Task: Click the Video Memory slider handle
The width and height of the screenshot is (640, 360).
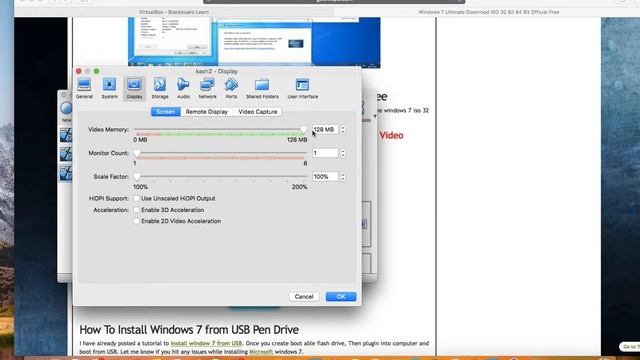Action: click(x=303, y=129)
